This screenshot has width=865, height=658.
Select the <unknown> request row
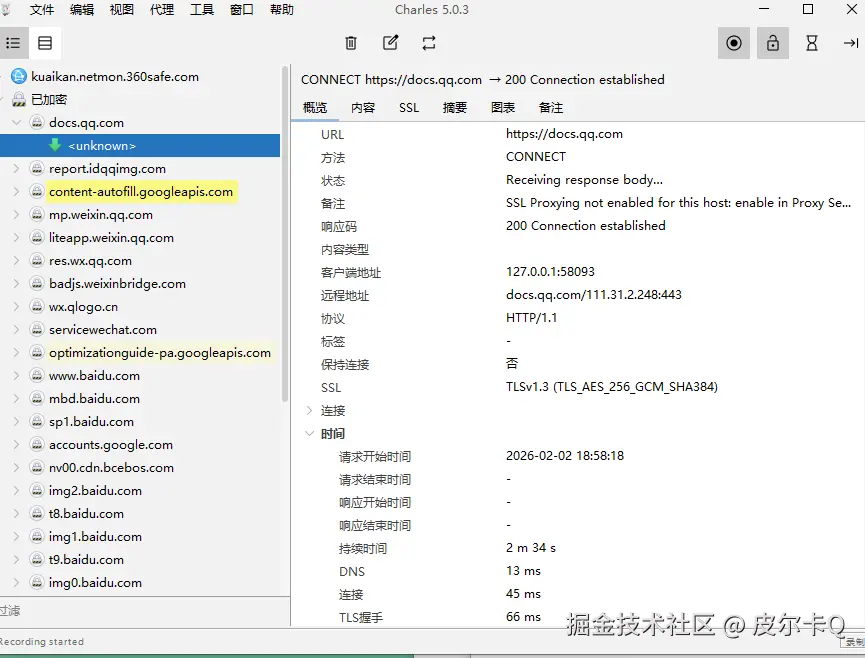point(140,146)
